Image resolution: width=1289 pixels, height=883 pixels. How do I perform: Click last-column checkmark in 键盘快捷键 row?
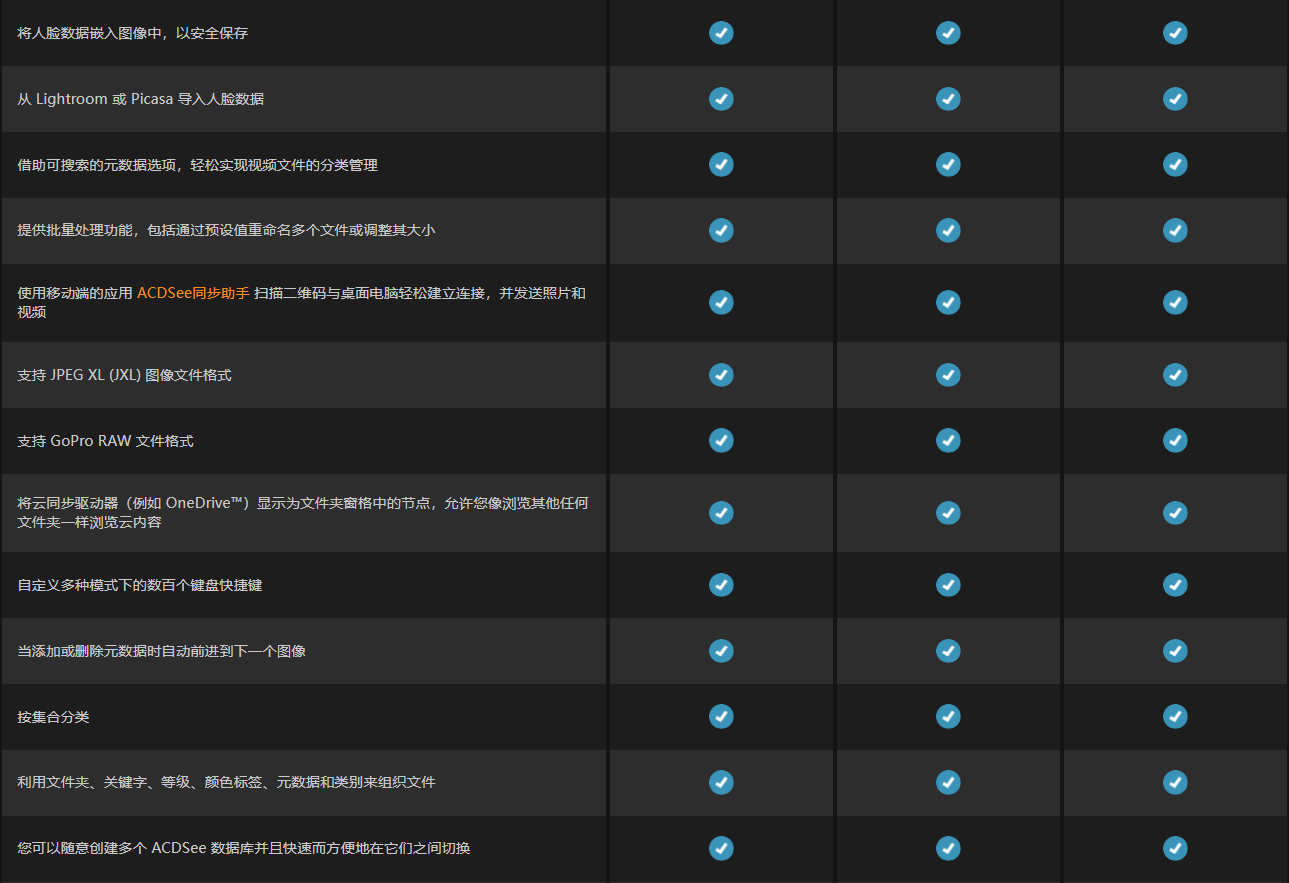tap(1175, 585)
